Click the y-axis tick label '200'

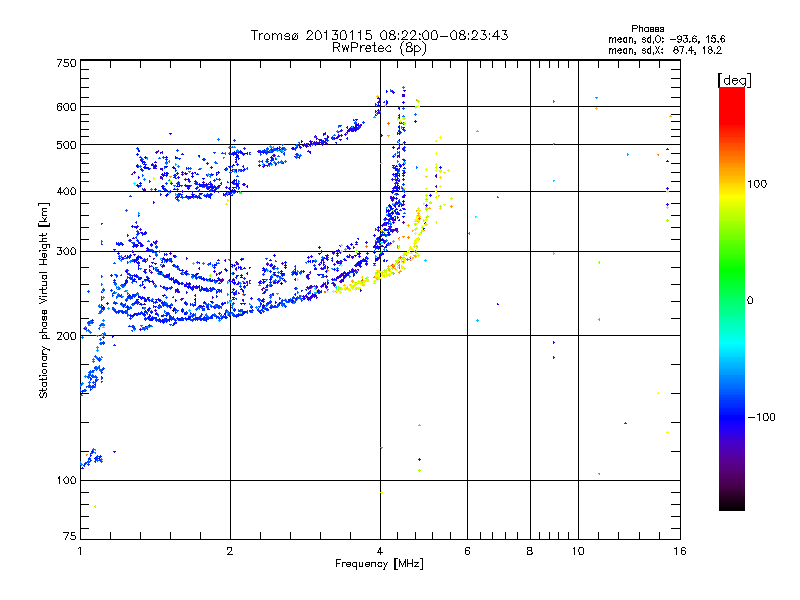coord(66,336)
